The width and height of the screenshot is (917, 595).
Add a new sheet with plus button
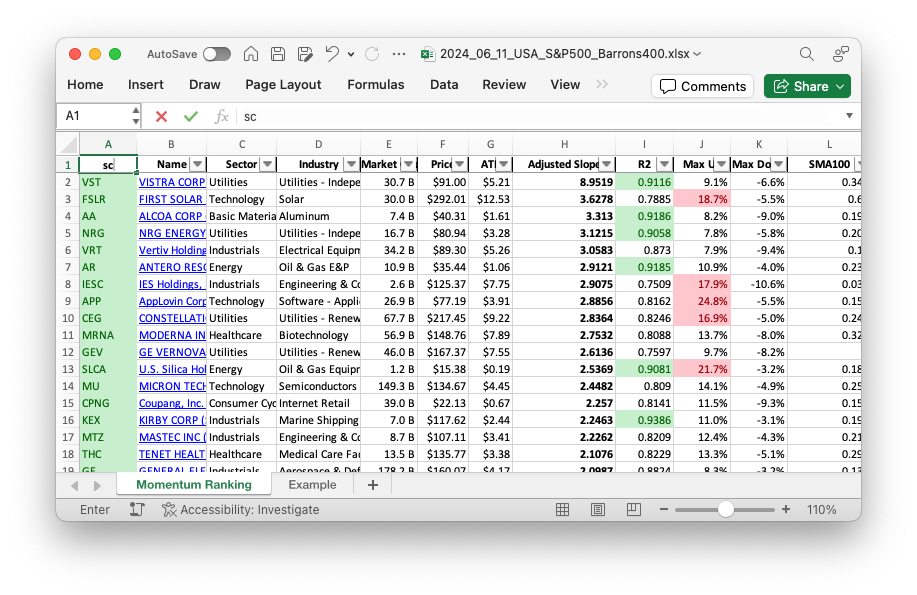click(373, 485)
